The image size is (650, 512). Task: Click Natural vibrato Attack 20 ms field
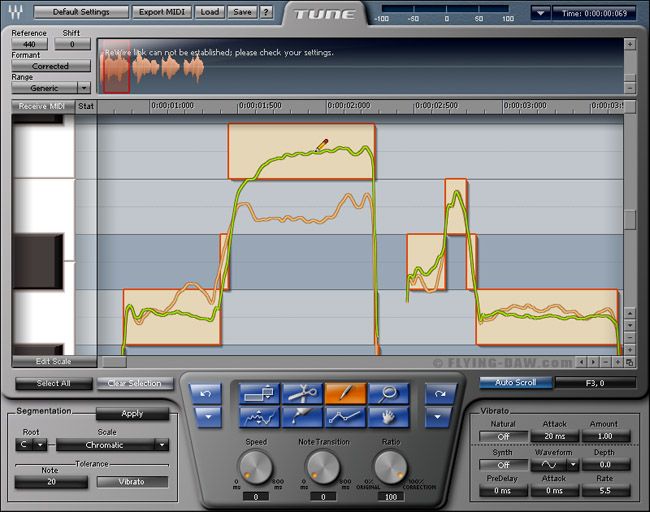(x=555, y=436)
